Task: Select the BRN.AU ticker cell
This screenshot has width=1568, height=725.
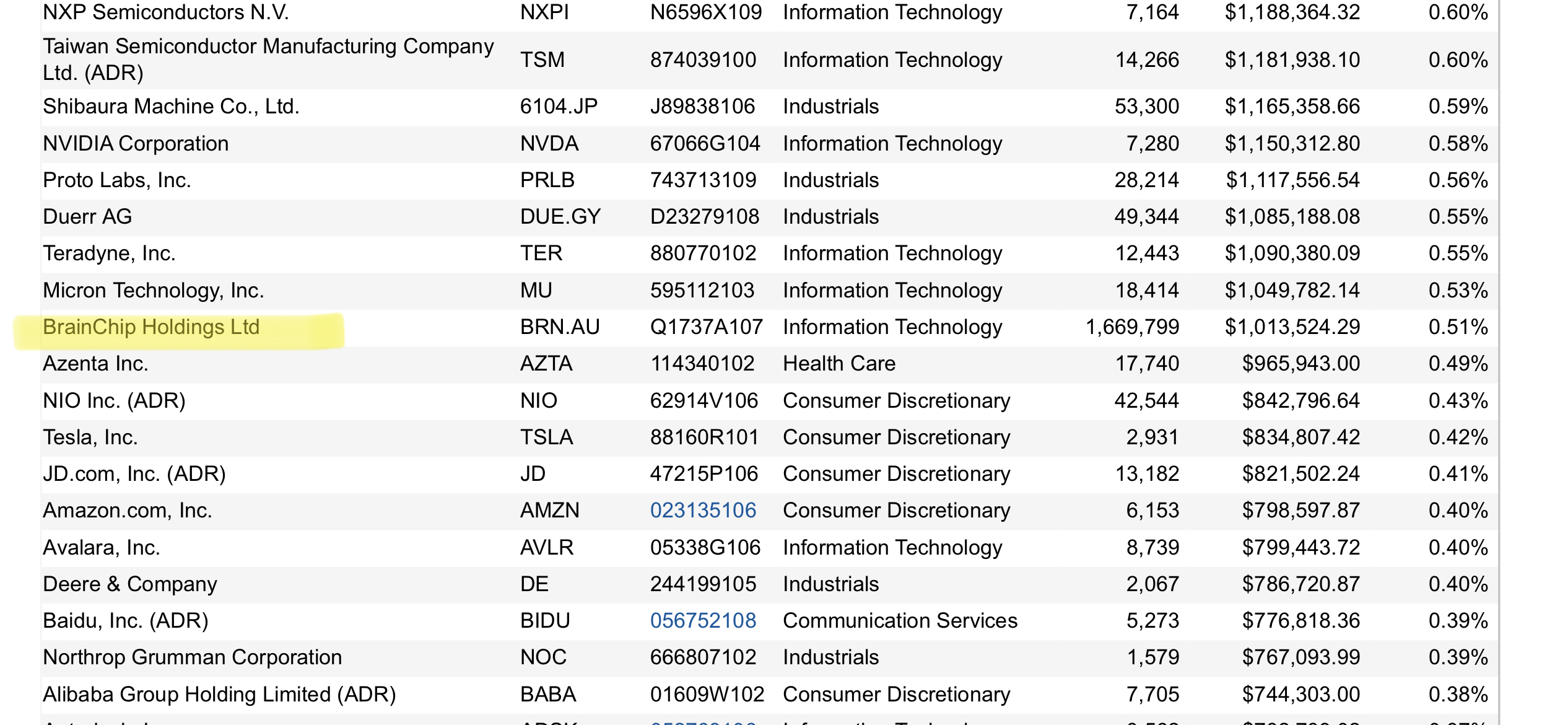Action: tap(560, 327)
